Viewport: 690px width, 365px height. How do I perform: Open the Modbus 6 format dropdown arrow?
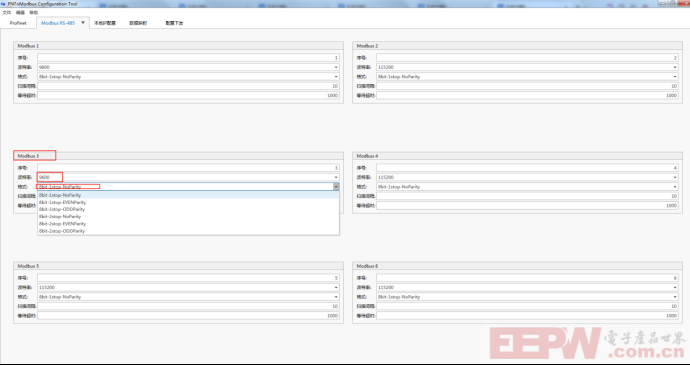(x=675, y=297)
